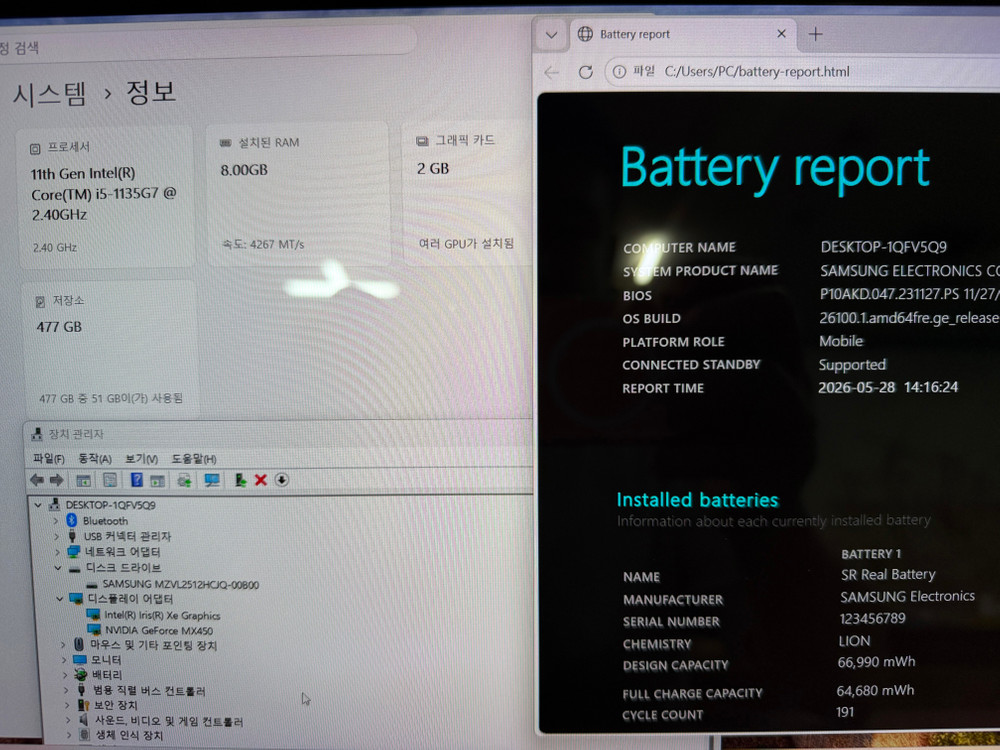Expand the 모니터 node
The image size is (1000, 750).
64,660
